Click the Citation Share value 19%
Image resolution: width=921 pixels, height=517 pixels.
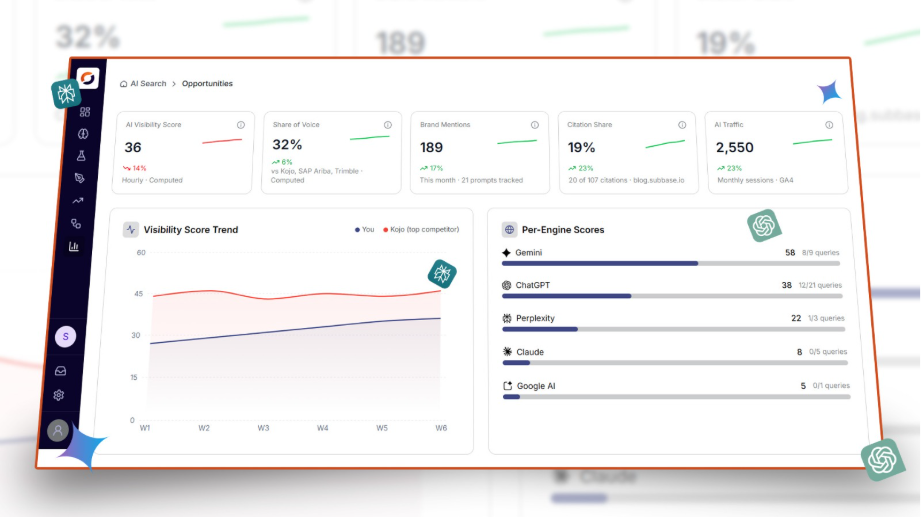coord(581,147)
